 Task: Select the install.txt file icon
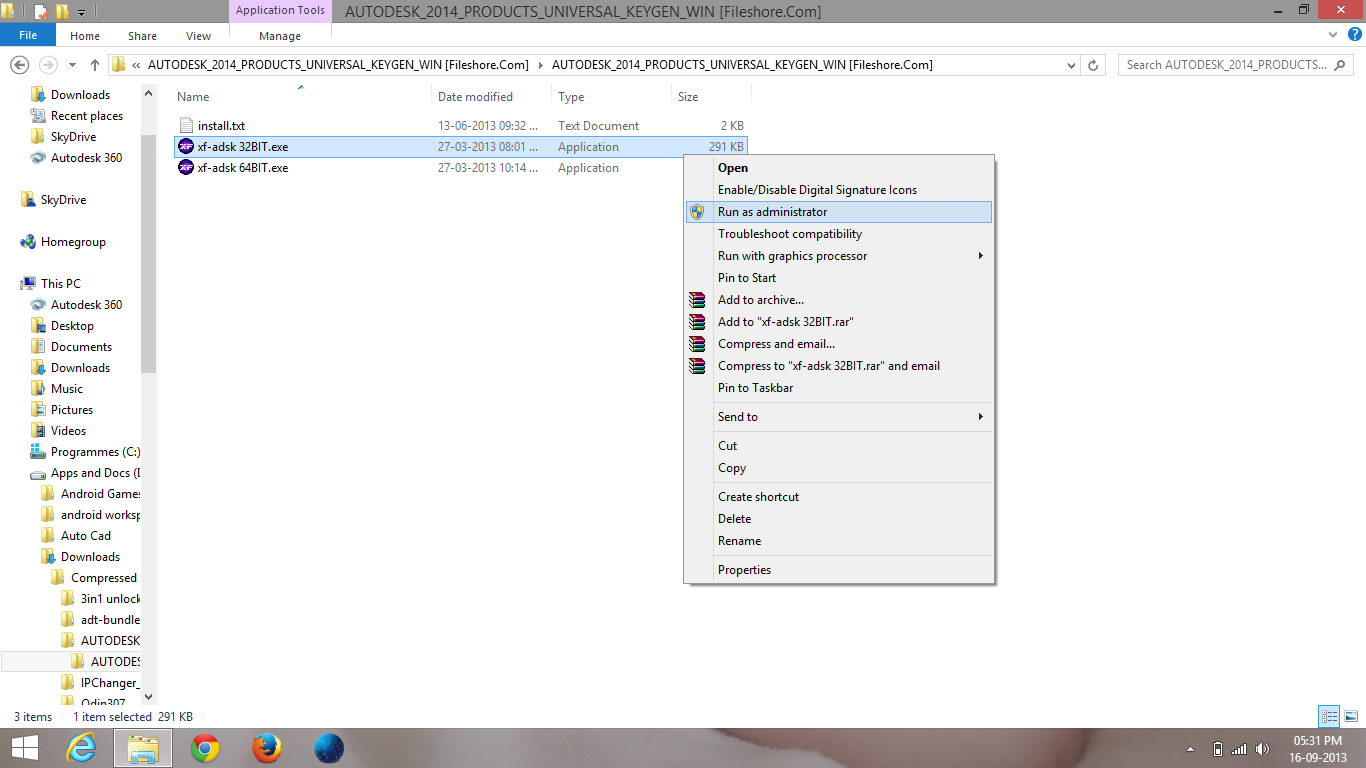point(185,126)
